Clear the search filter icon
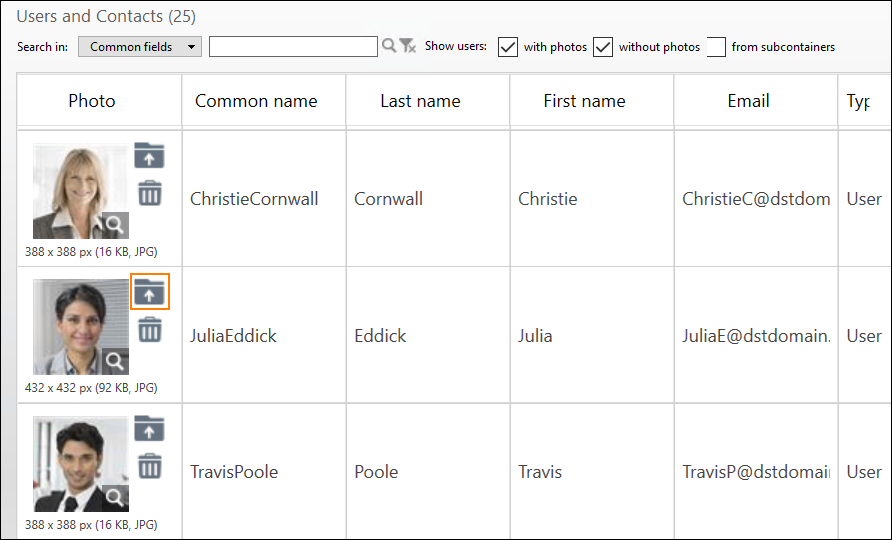 pyautogui.click(x=408, y=46)
